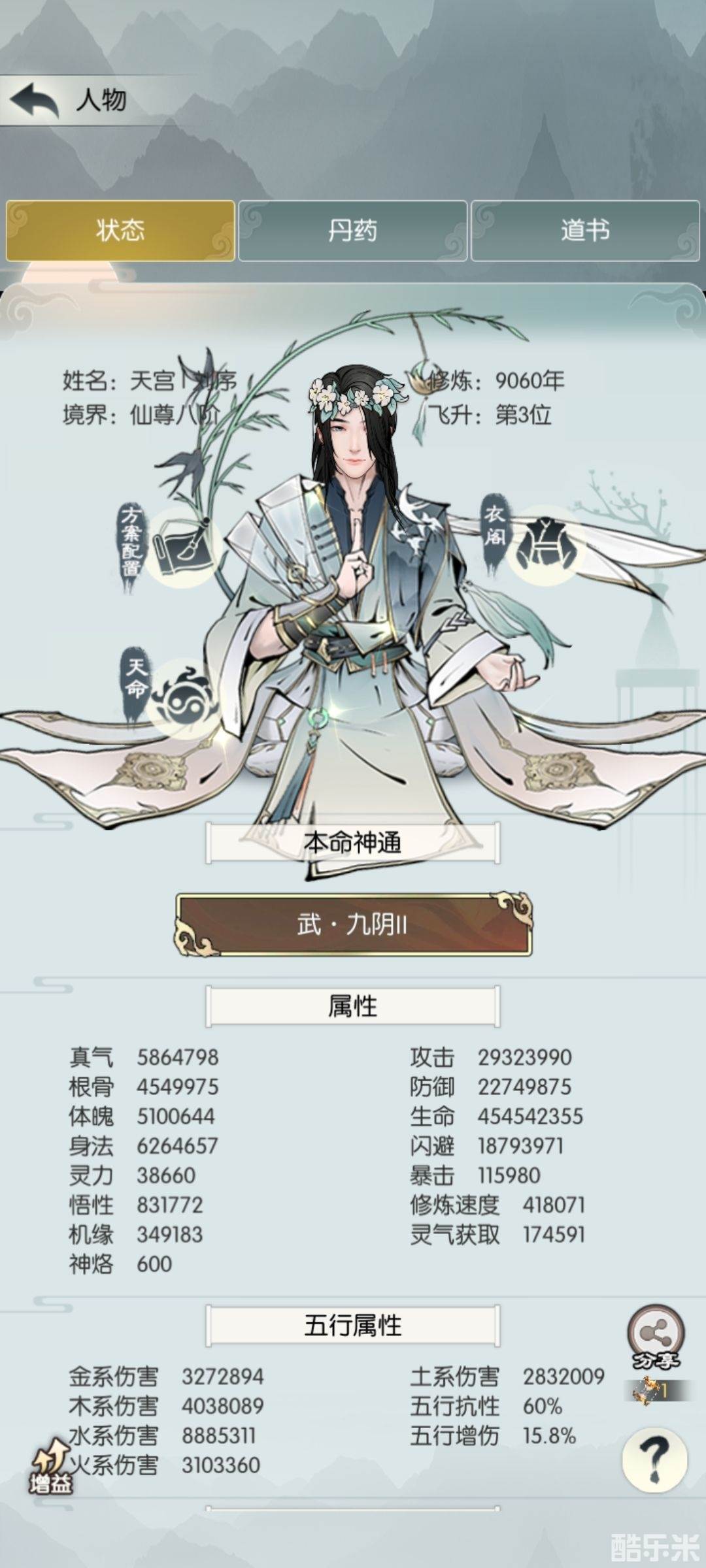The width and height of the screenshot is (706, 1568).
Task: Open the 衣阁 wardrobe icon
Action: click(x=546, y=544)
